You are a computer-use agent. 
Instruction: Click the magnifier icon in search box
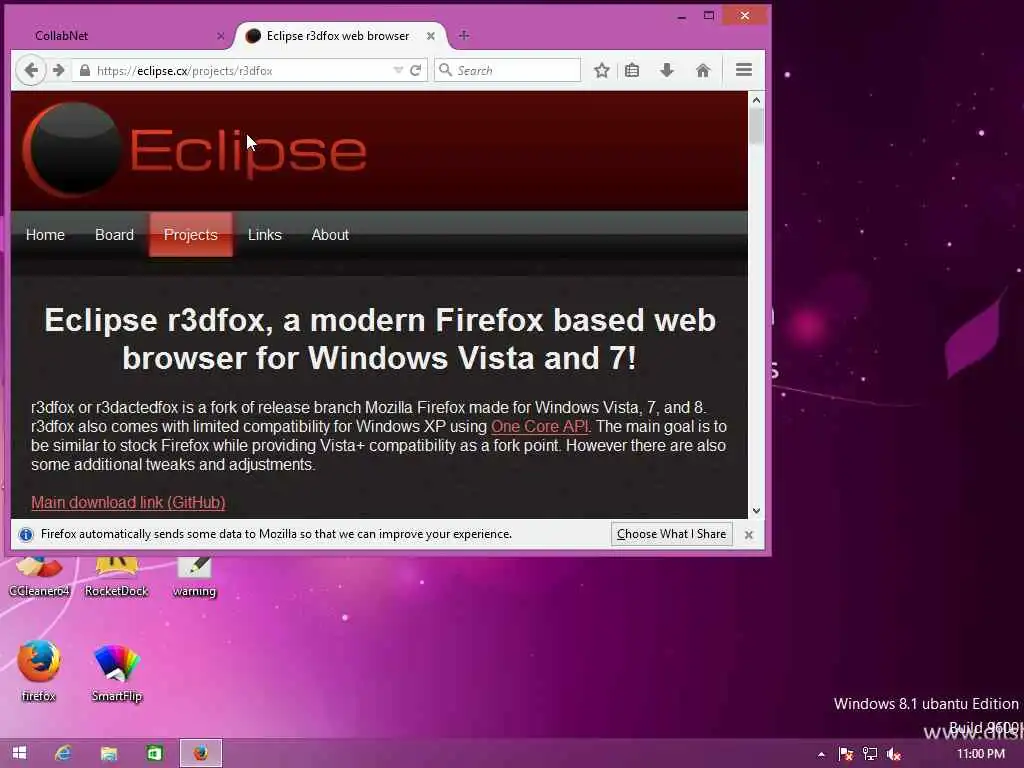click(x=445, y=70)
